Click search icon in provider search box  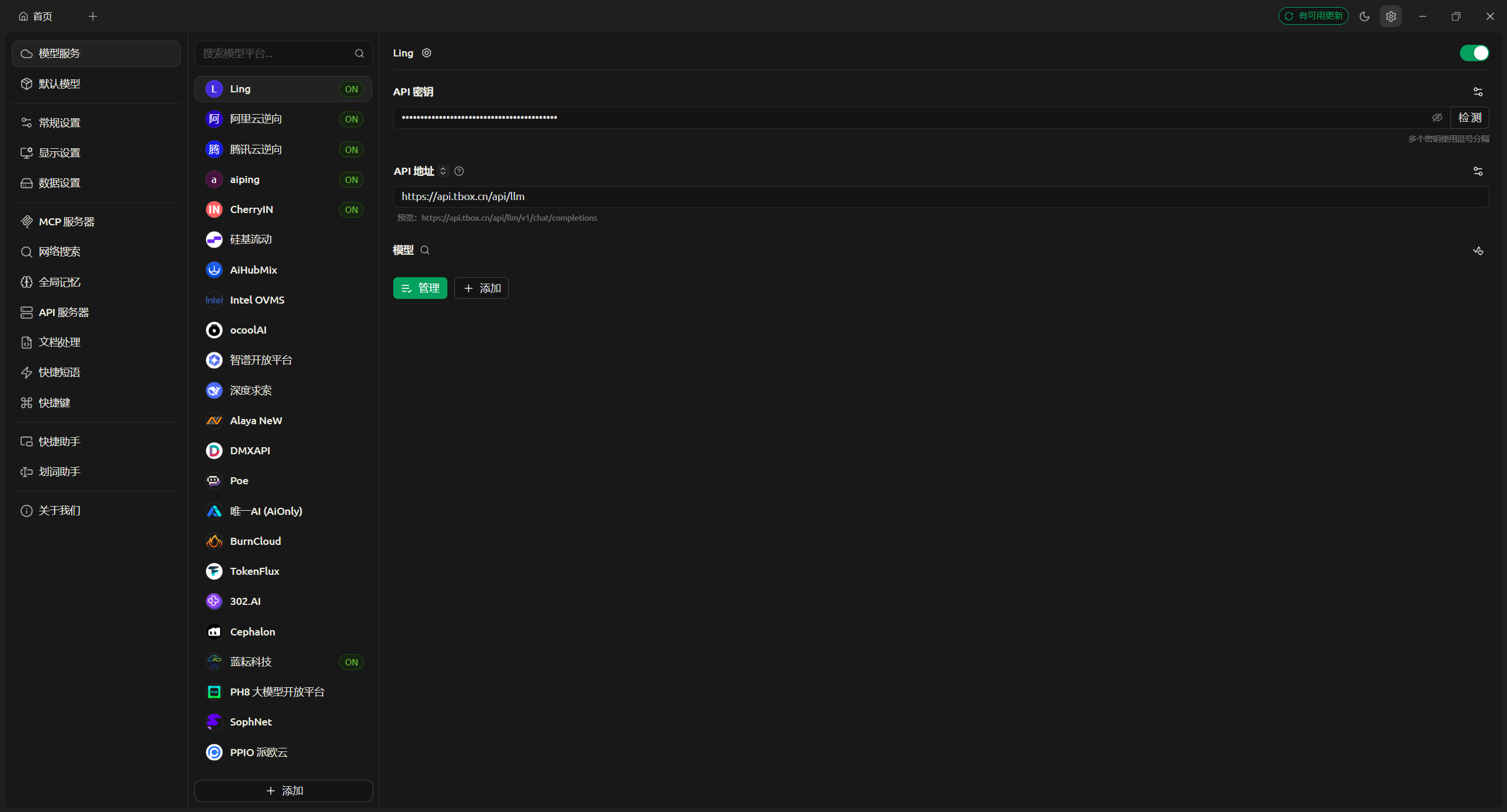(359, 54)
